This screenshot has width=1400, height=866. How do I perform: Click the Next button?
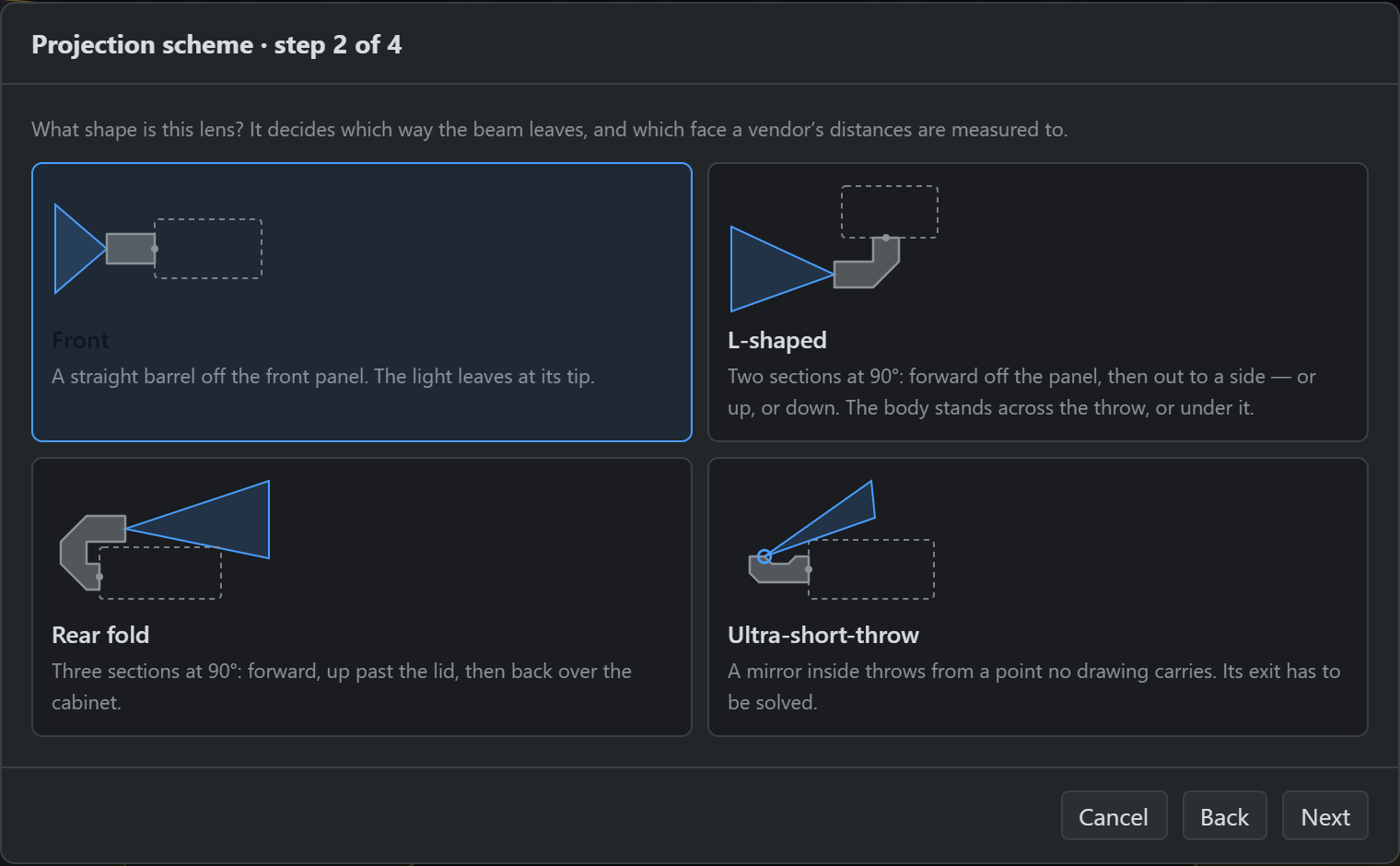[x=1325, y=816]
